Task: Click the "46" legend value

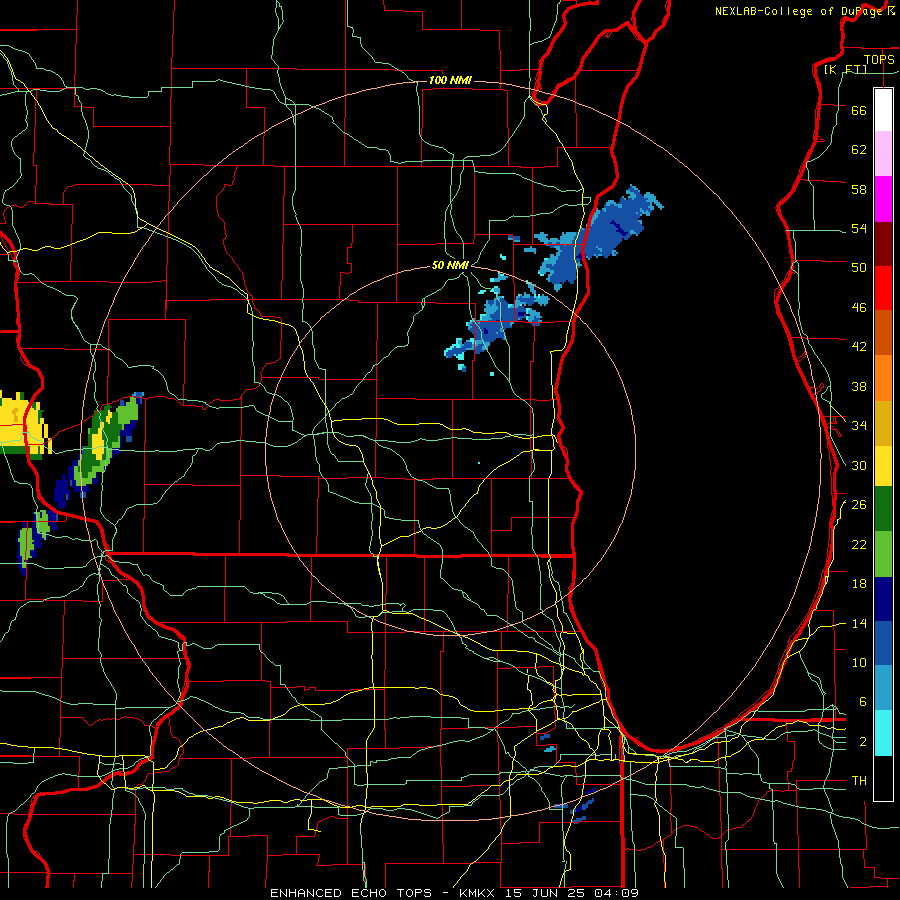Action: click(x=859, y=308)
